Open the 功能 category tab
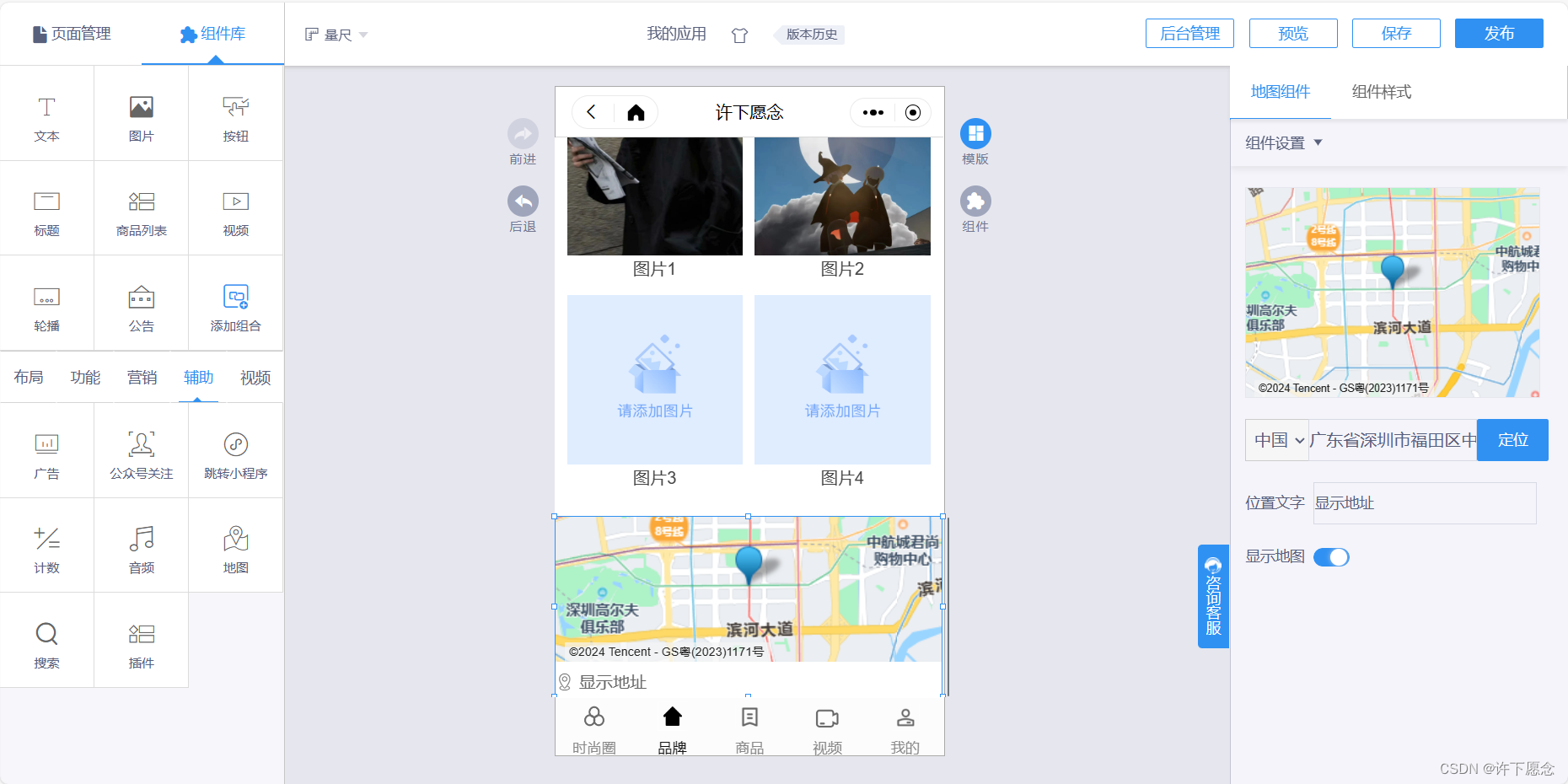 85,378
